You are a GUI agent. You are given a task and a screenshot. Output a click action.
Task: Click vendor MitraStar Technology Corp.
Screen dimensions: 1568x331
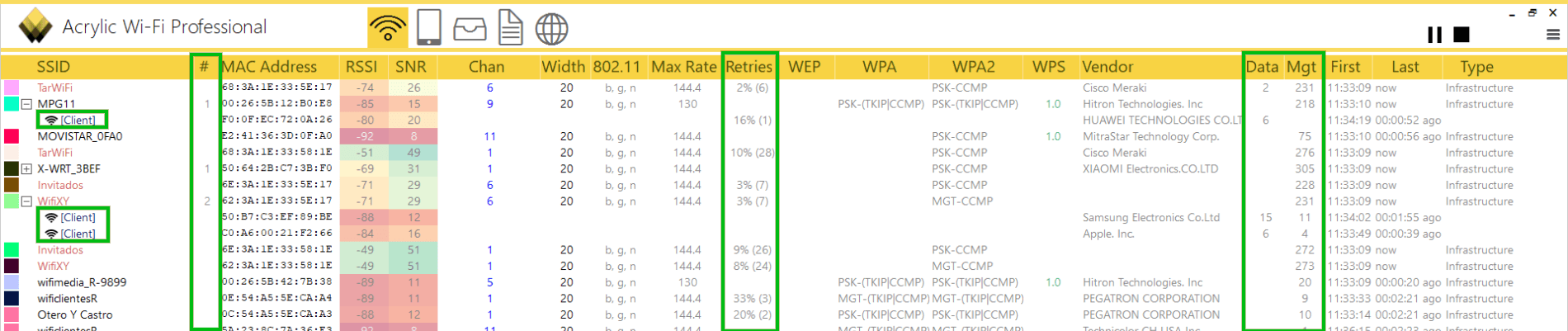click(1150, 136)
